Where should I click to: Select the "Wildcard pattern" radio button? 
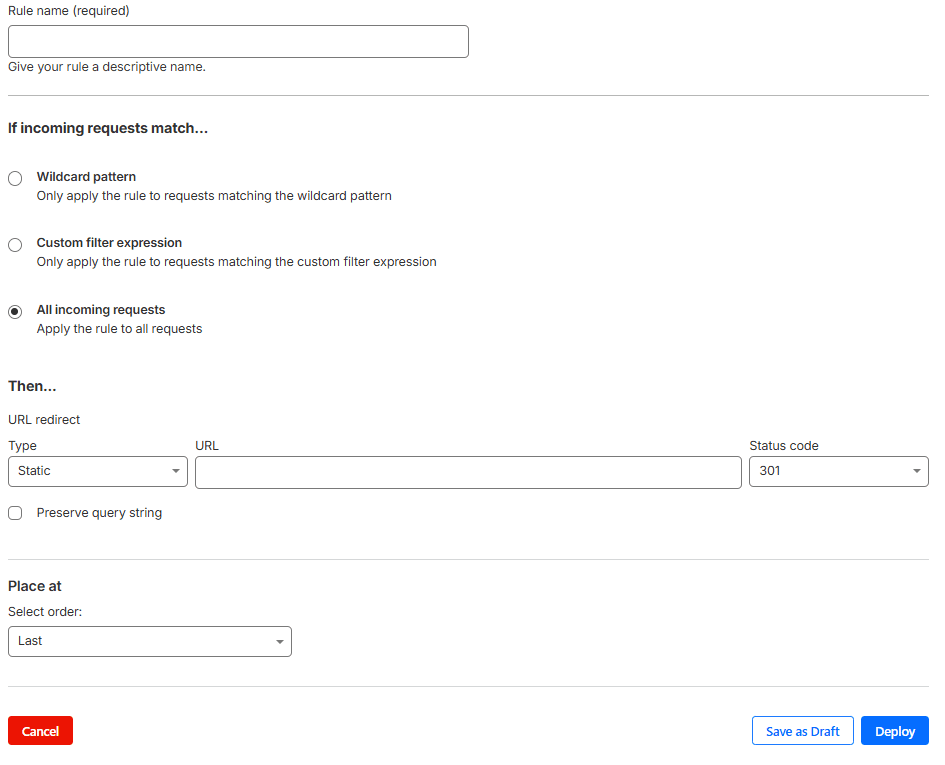click(x=15, y=177)
